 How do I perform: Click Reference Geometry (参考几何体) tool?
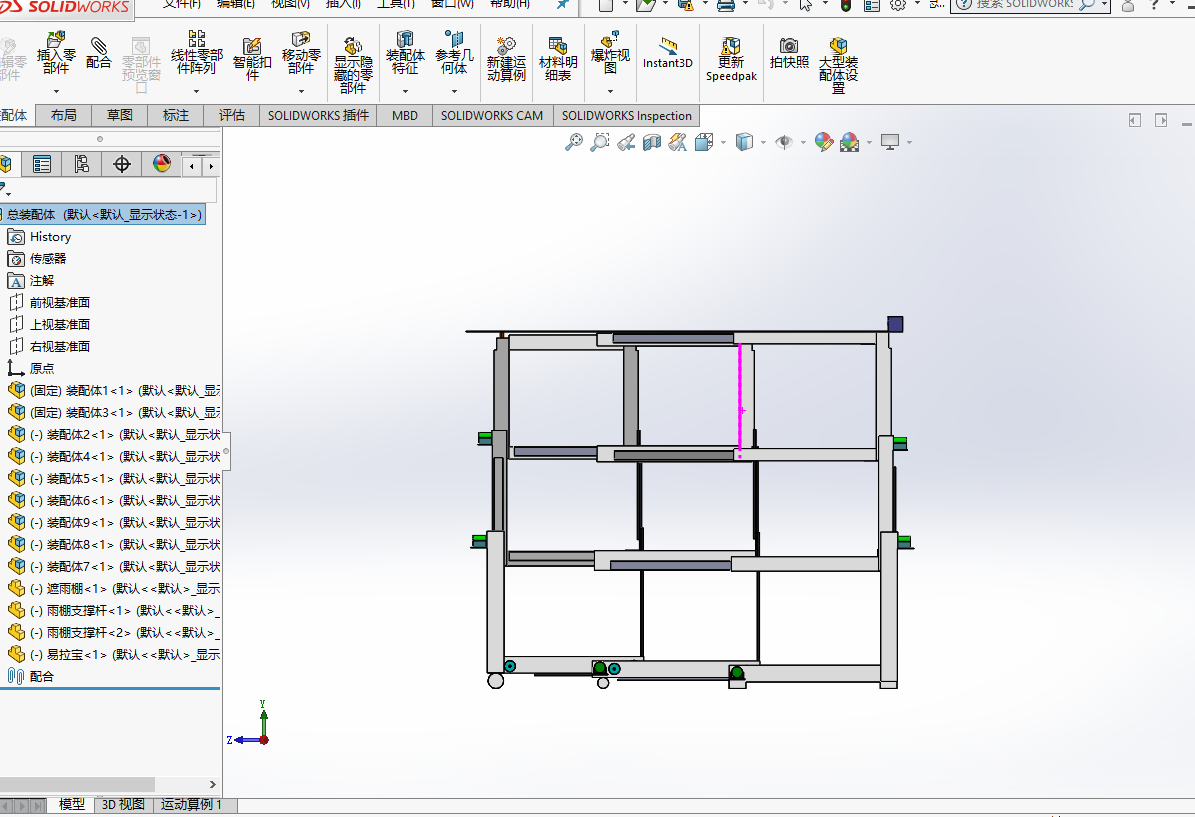point(454,53)
